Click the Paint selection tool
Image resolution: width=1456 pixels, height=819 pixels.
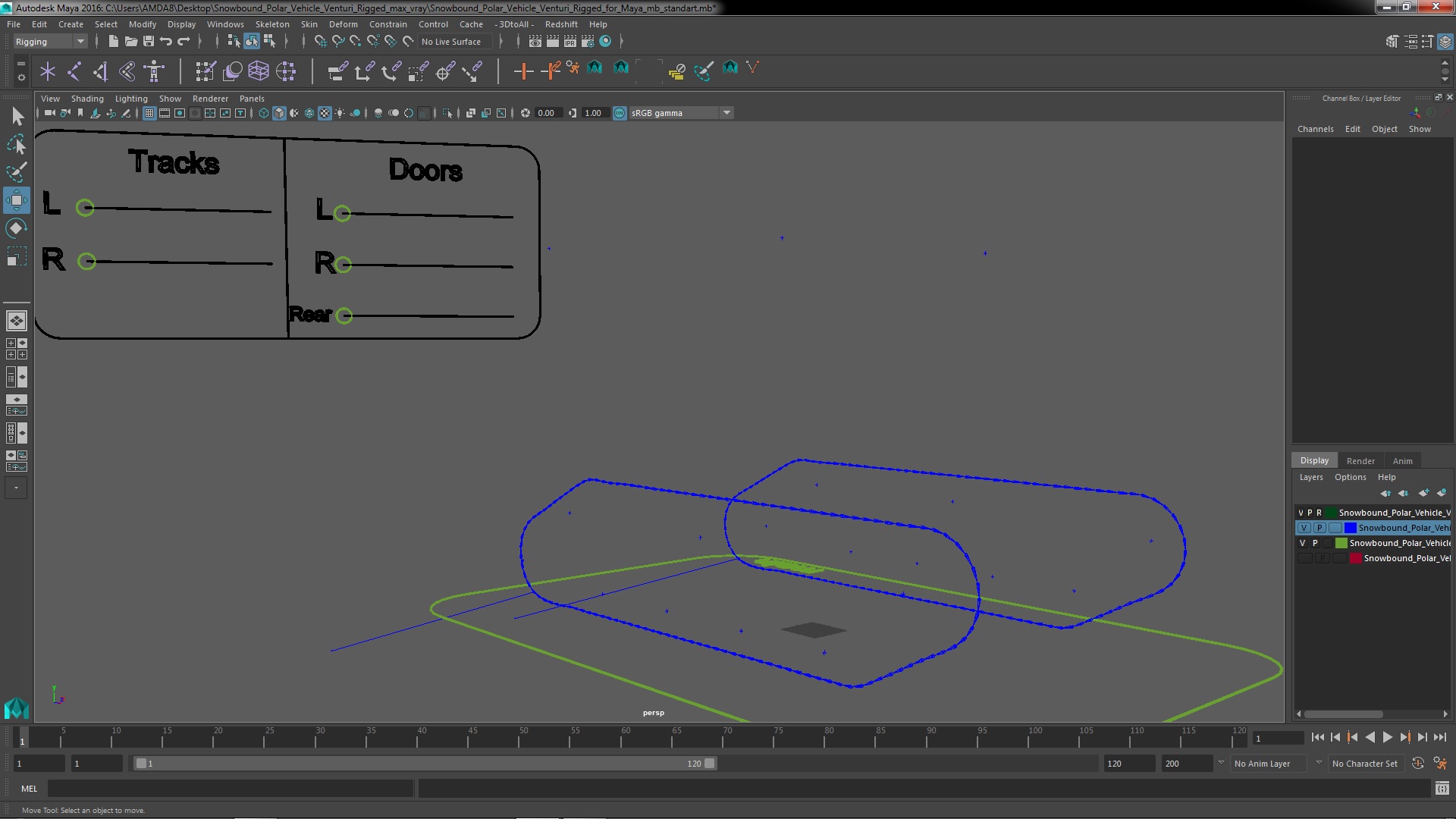[x=16, y=172]
